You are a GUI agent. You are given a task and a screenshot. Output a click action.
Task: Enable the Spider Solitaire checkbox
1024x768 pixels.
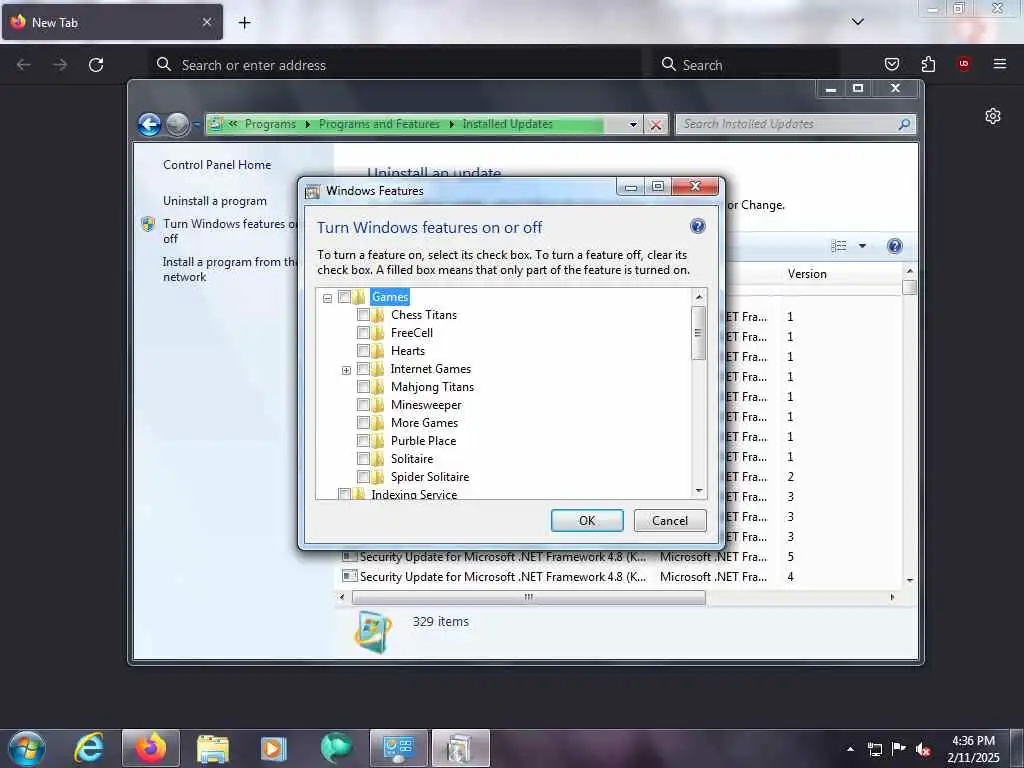click(x=363, y=477)
